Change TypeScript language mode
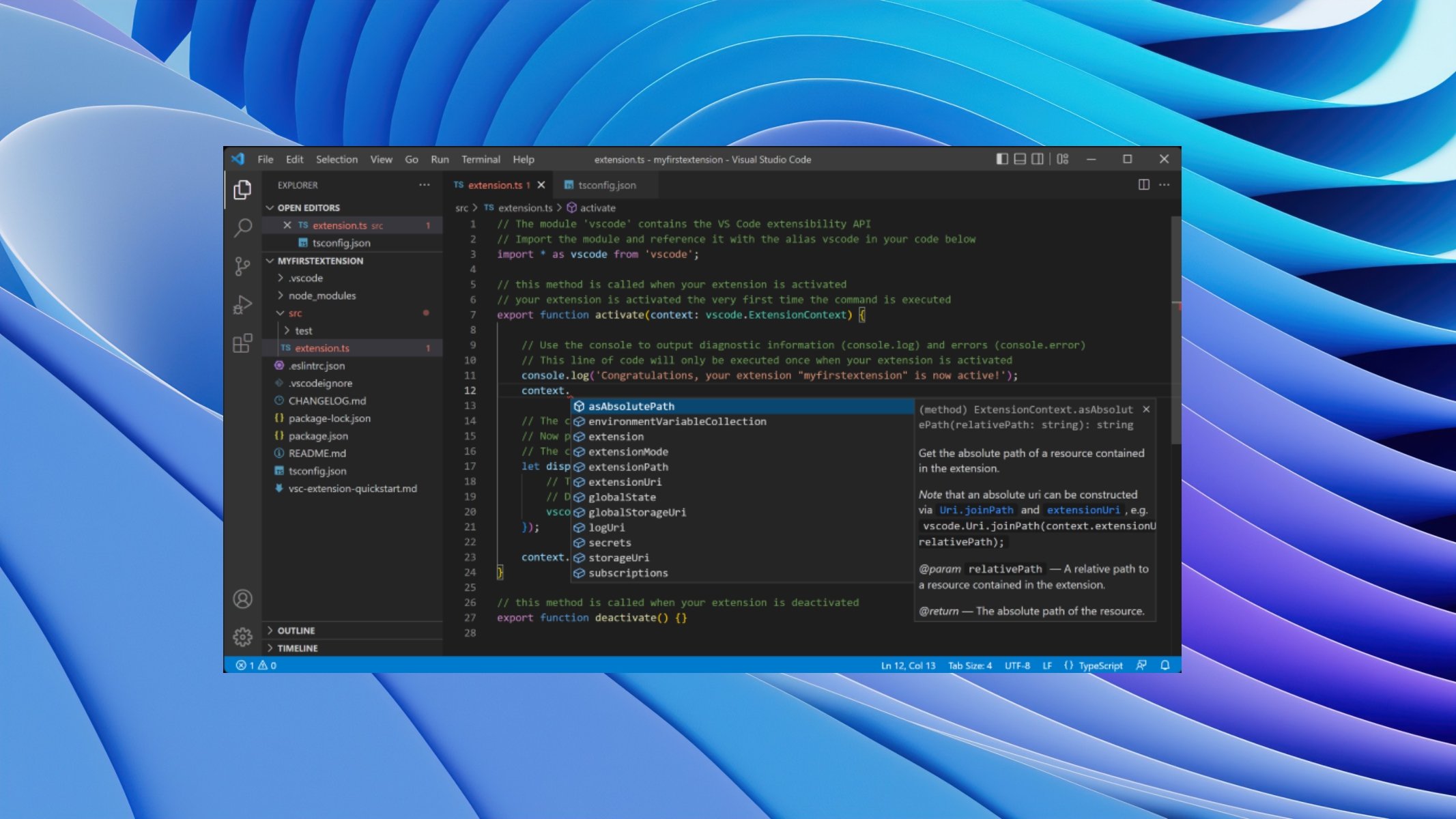The height and width of the screenshot is (819, 1456). click(1100, 665)
